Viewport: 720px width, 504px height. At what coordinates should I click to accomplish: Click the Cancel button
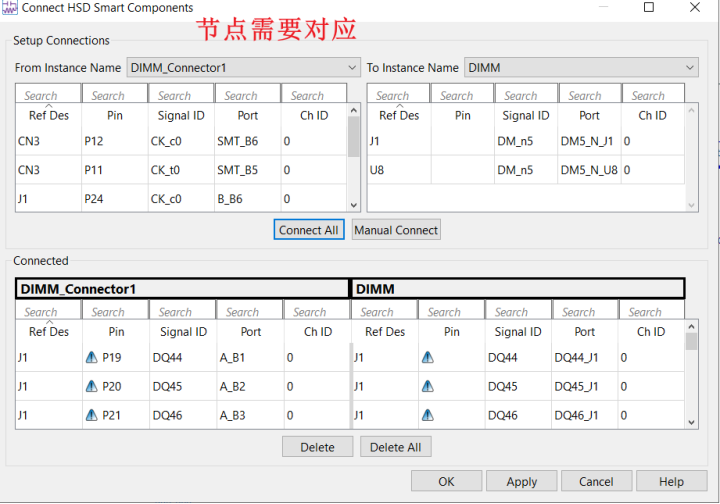click(x=596, y=481)
